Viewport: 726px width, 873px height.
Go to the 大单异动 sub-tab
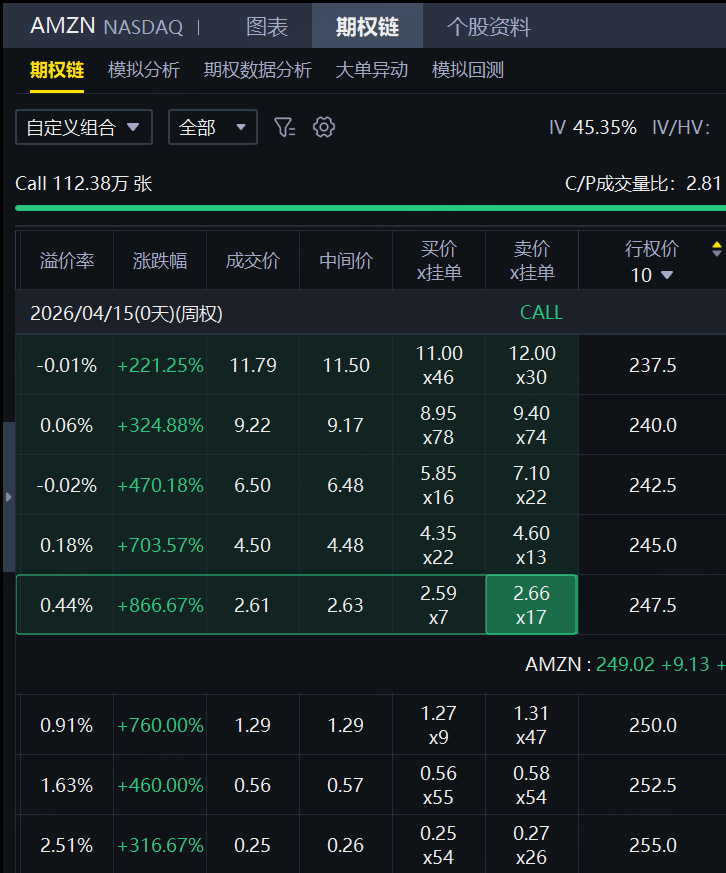click(372, 70)
